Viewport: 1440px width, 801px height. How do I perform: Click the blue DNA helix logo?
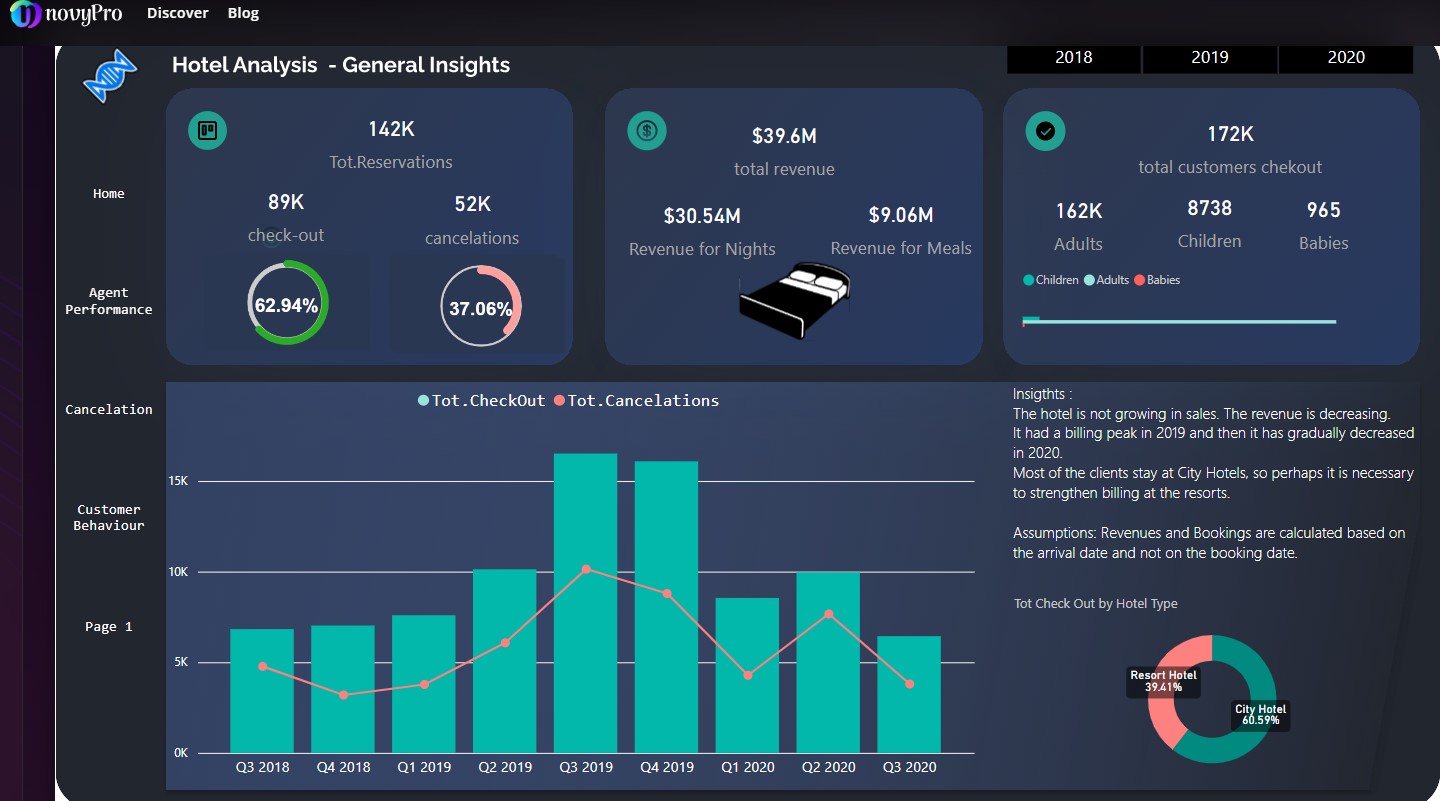tap(108, 77)
